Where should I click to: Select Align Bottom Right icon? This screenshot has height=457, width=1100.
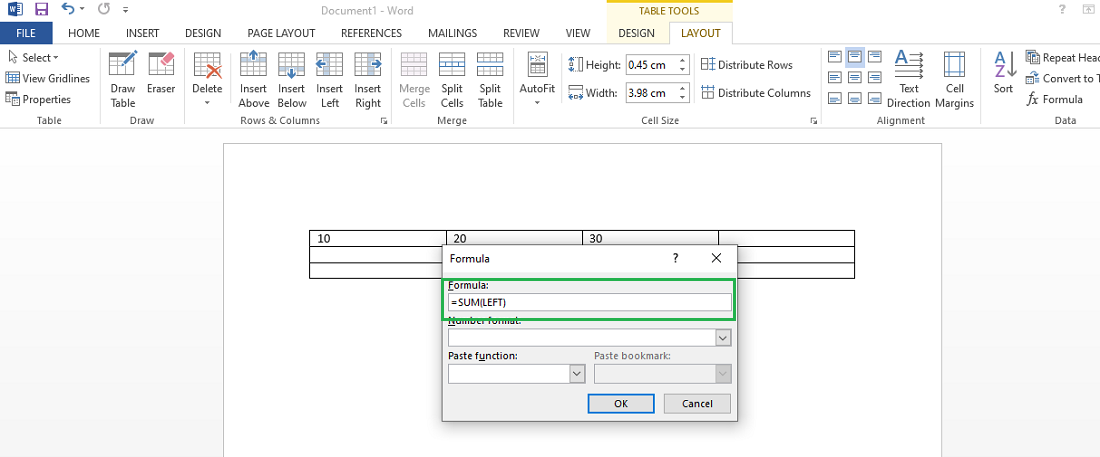tap(875, 98)
